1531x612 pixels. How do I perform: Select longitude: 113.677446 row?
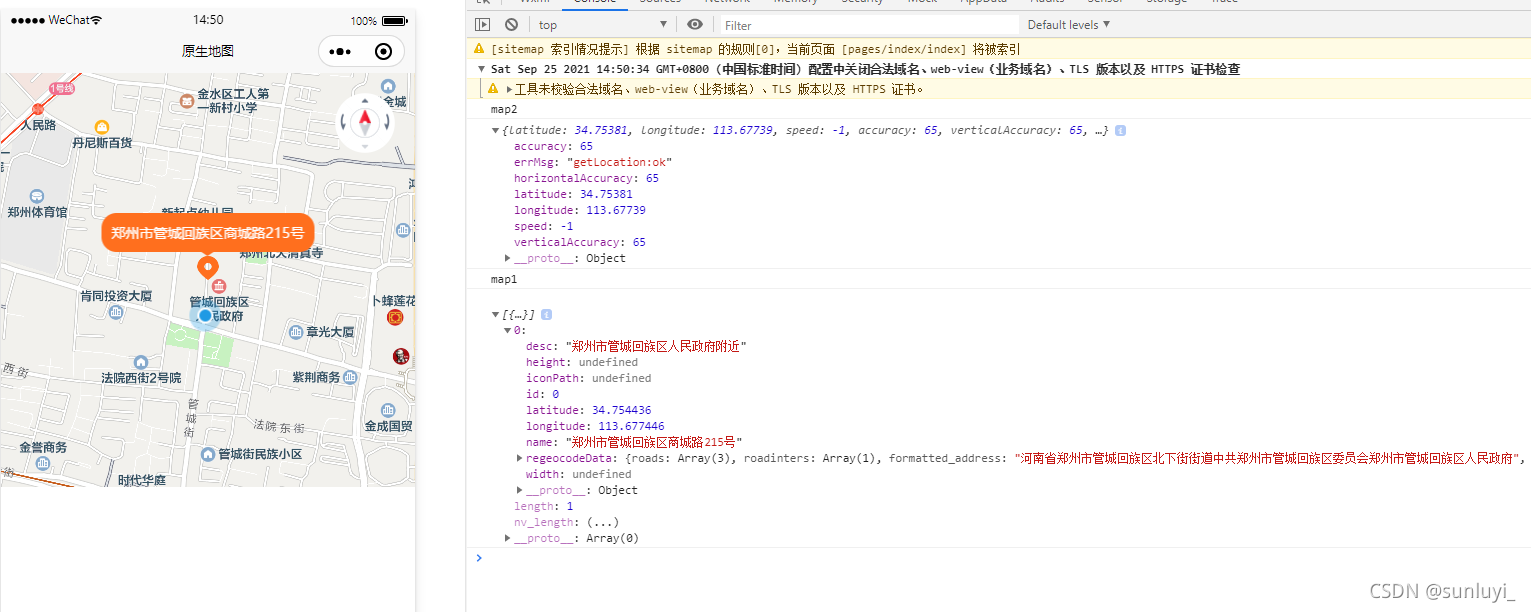coord(595,426)
